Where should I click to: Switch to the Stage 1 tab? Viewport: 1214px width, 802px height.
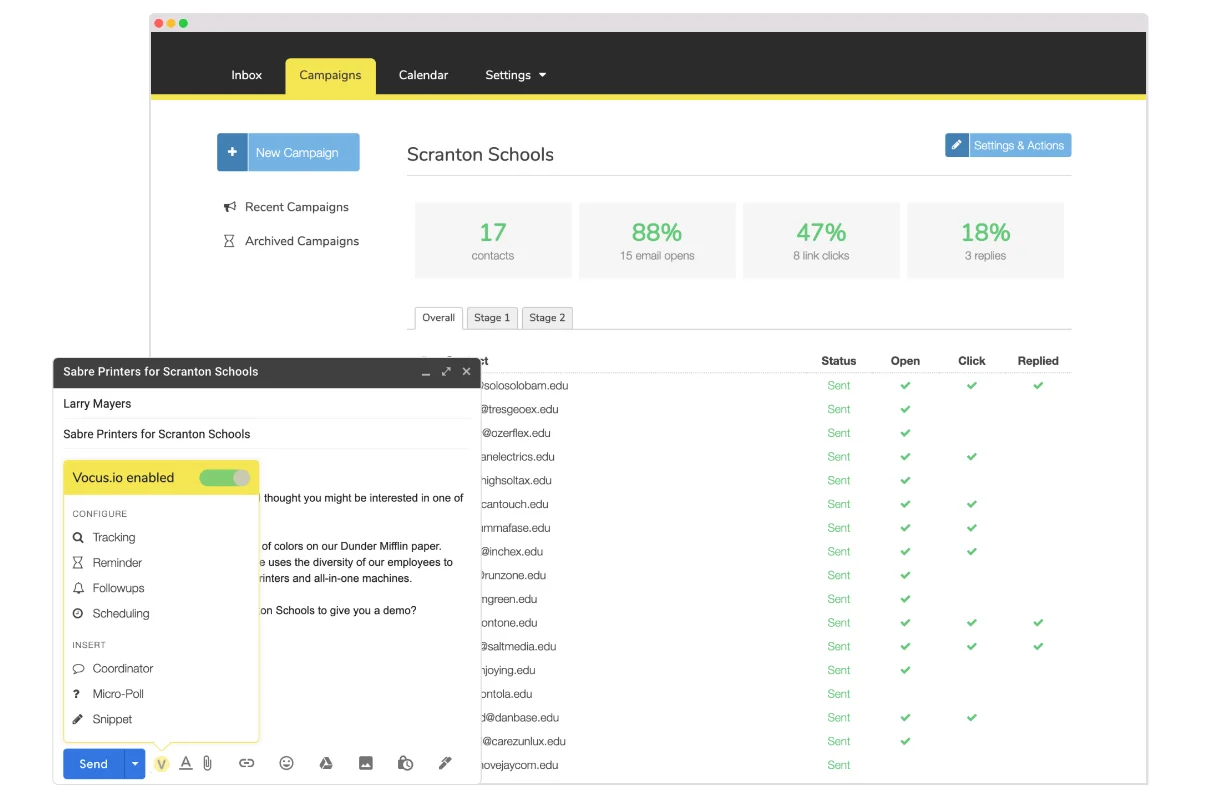(492, 318)
